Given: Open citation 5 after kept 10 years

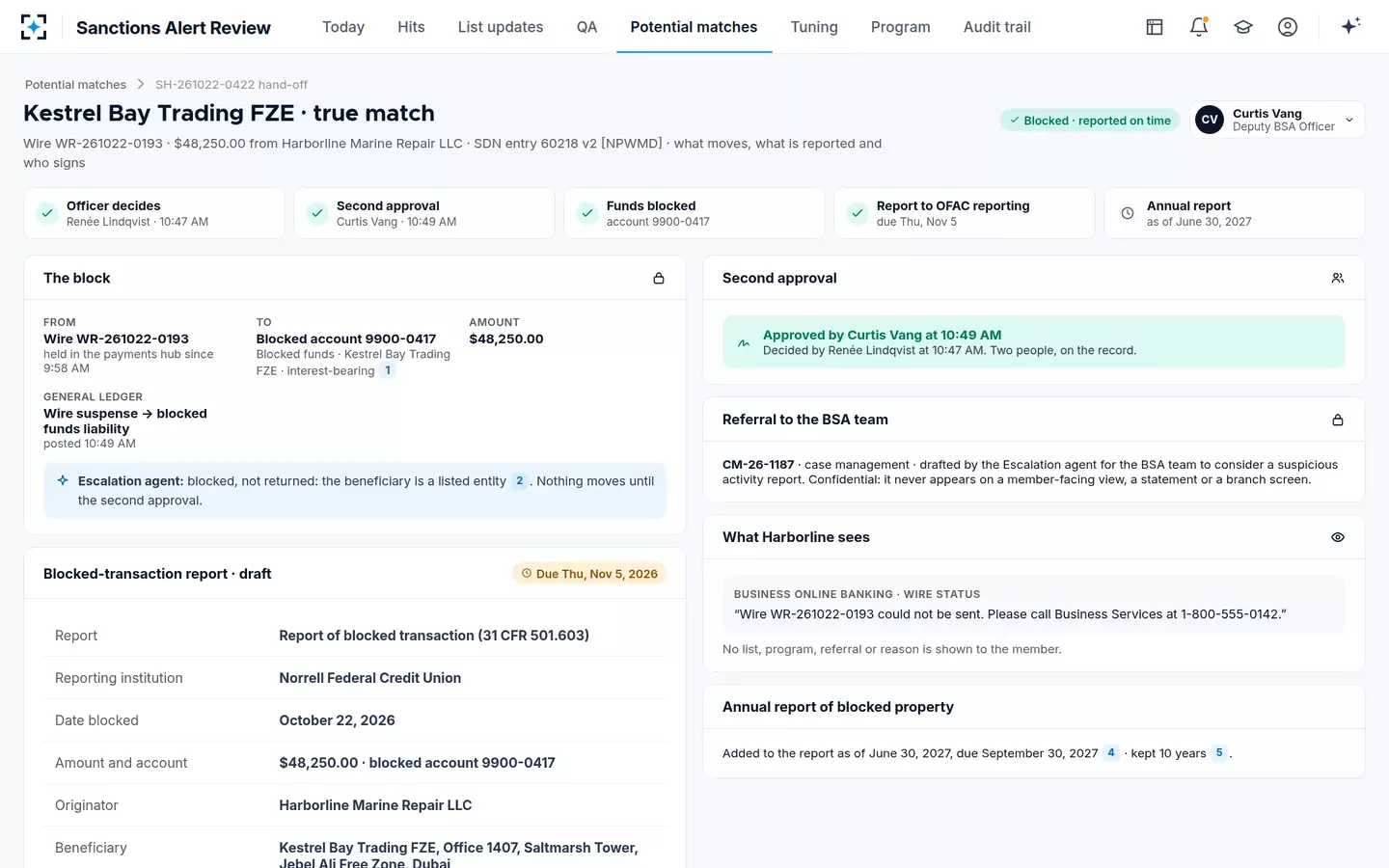Looking at the screenshot, I should [x=1219, y=753].
